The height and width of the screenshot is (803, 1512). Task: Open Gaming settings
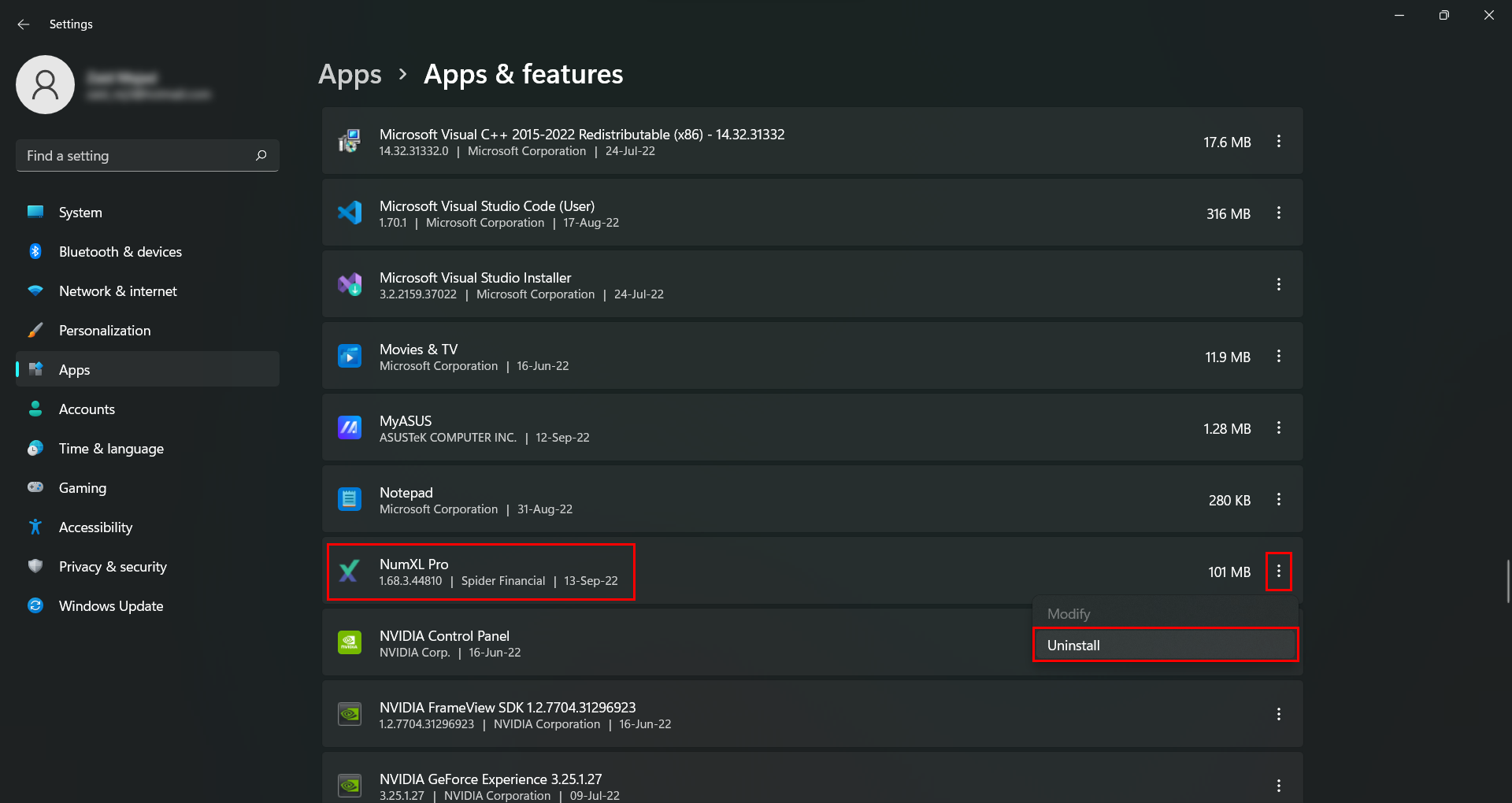tap(147, 487)
